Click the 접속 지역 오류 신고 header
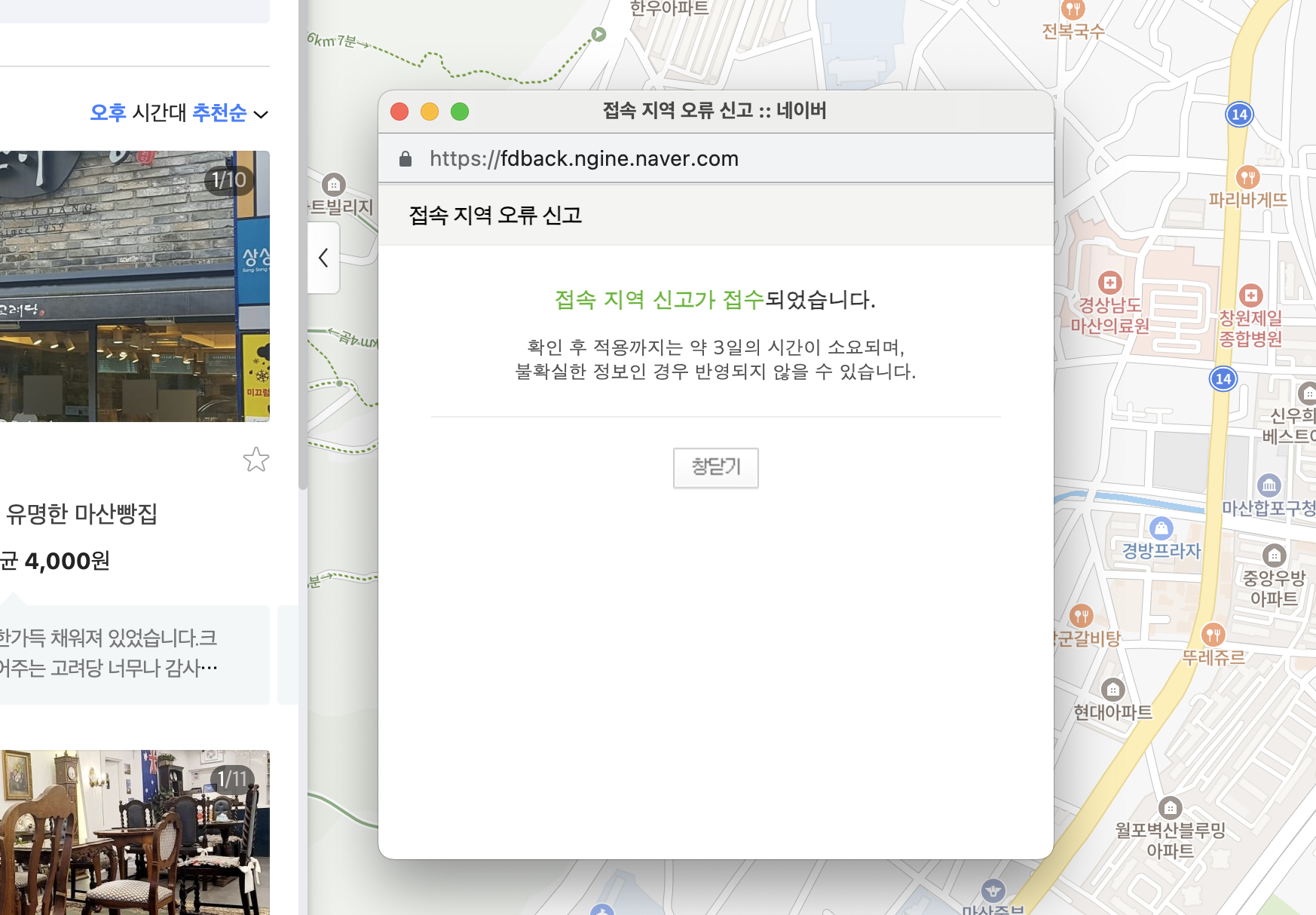The width and height of the screenshot is (1316, 915). click(495, 216)
